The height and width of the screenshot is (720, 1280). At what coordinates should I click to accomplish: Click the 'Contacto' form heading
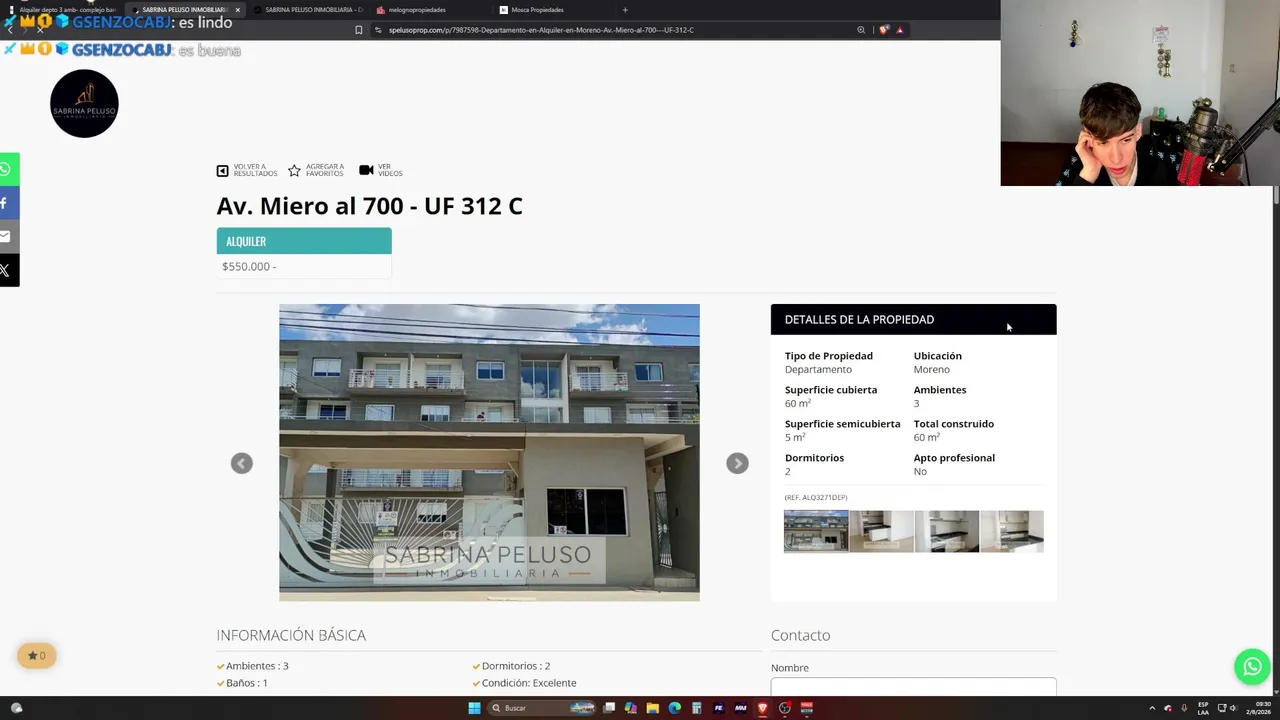(801, 635)
